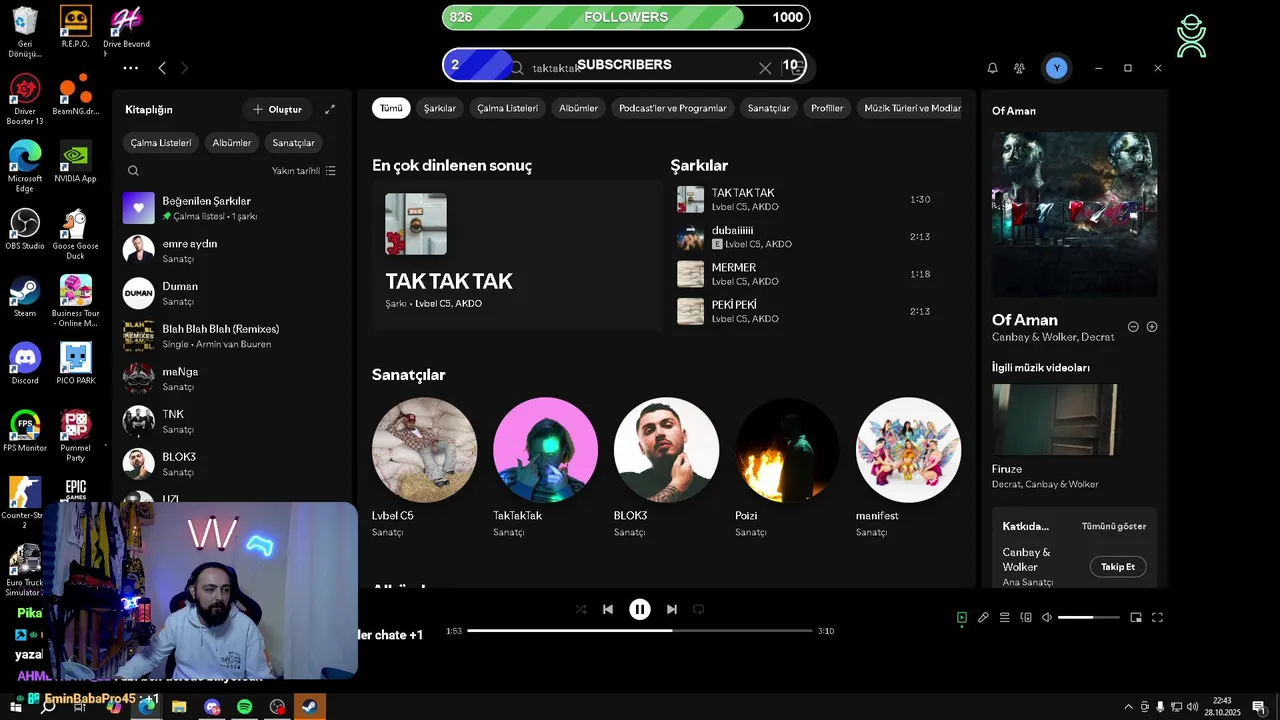
Task: Go back with the left arrow
Action: coord(162,68)
